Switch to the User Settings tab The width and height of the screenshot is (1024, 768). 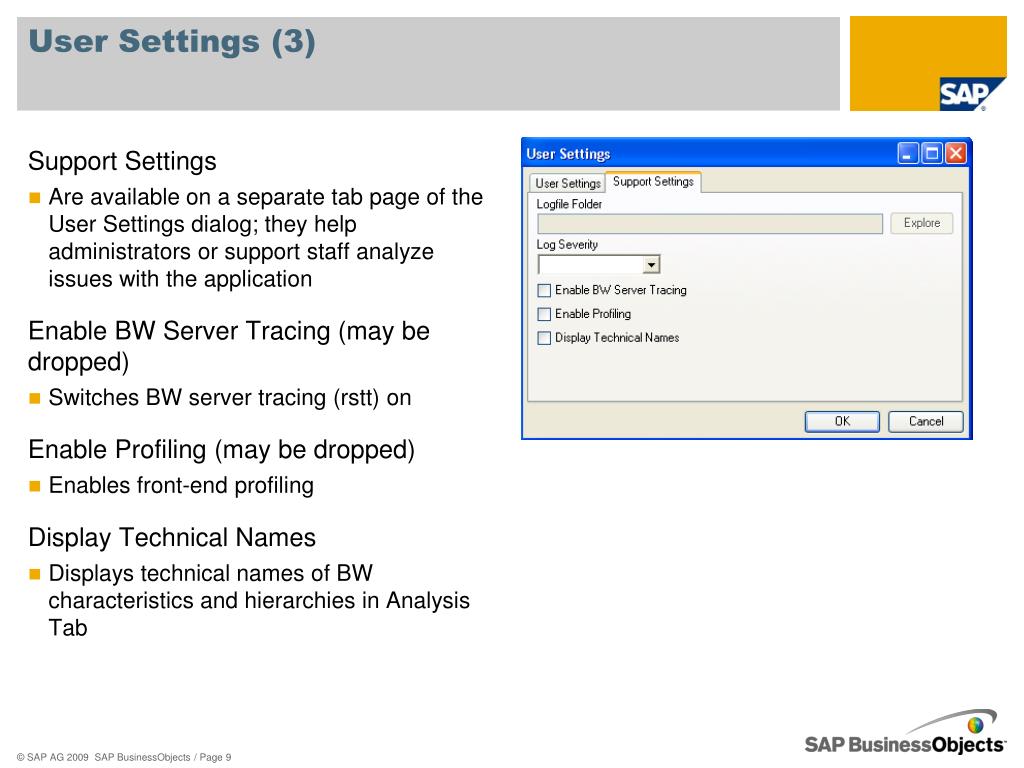pyautogui.click(x=567, y=184)
